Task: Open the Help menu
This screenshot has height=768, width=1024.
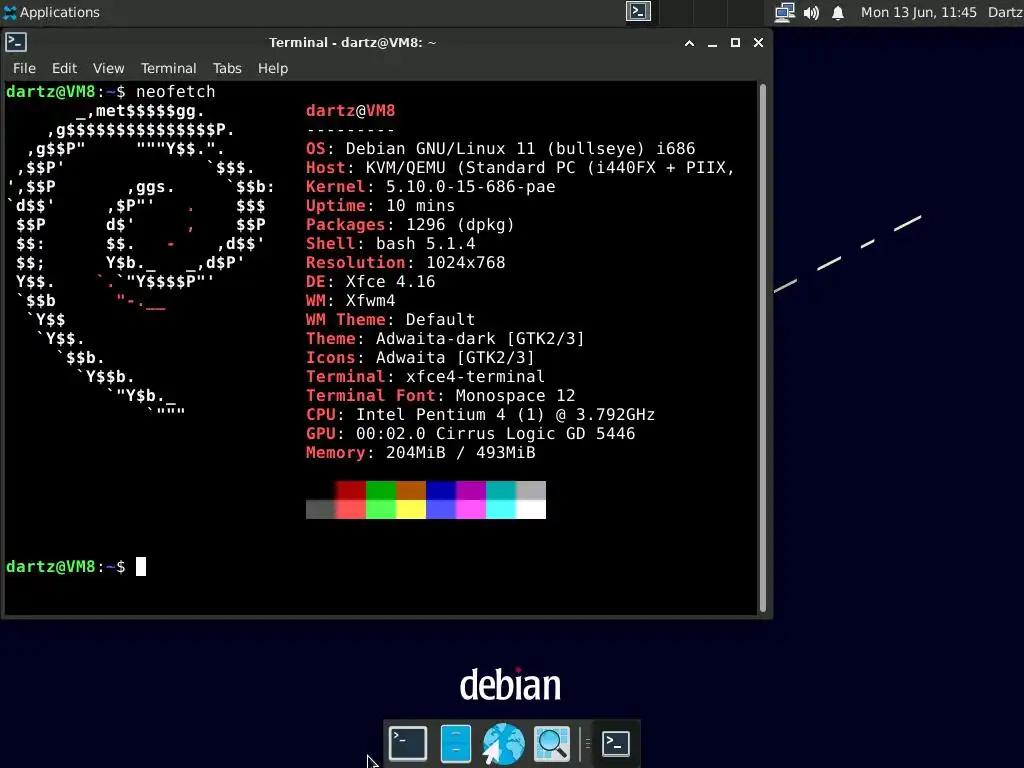Action: (272, 69)
